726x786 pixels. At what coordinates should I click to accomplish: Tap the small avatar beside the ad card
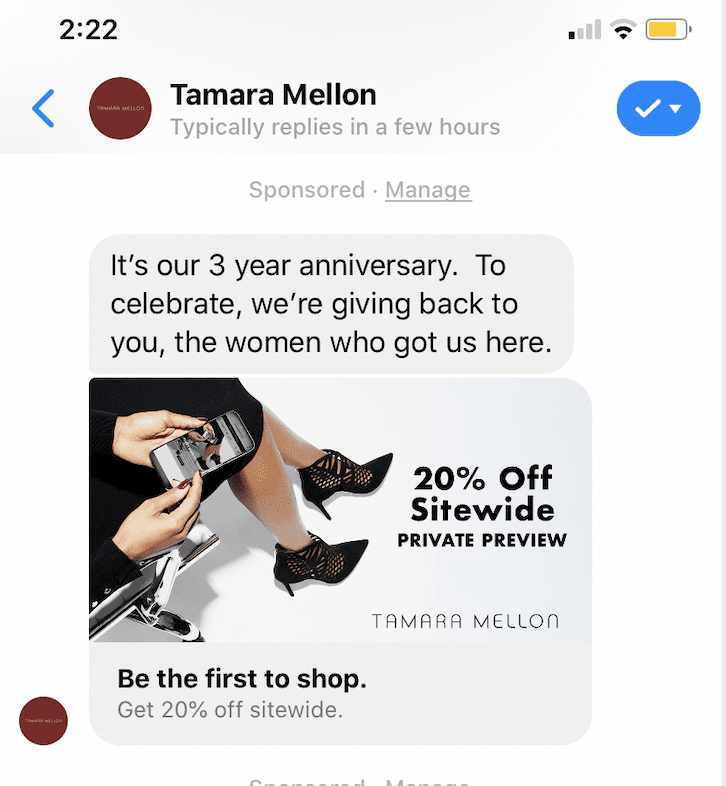coord(44,721)
